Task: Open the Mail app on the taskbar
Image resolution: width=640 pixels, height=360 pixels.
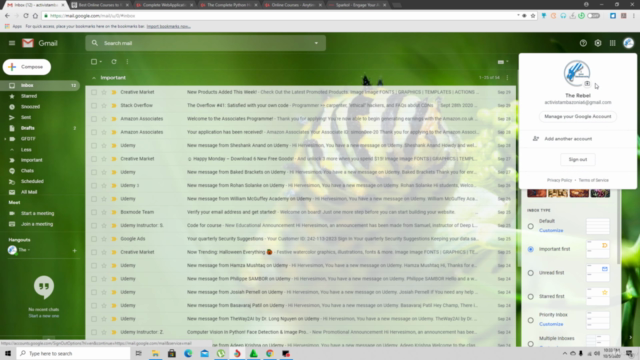Action: pyautogui.click(x=204, y=353)
